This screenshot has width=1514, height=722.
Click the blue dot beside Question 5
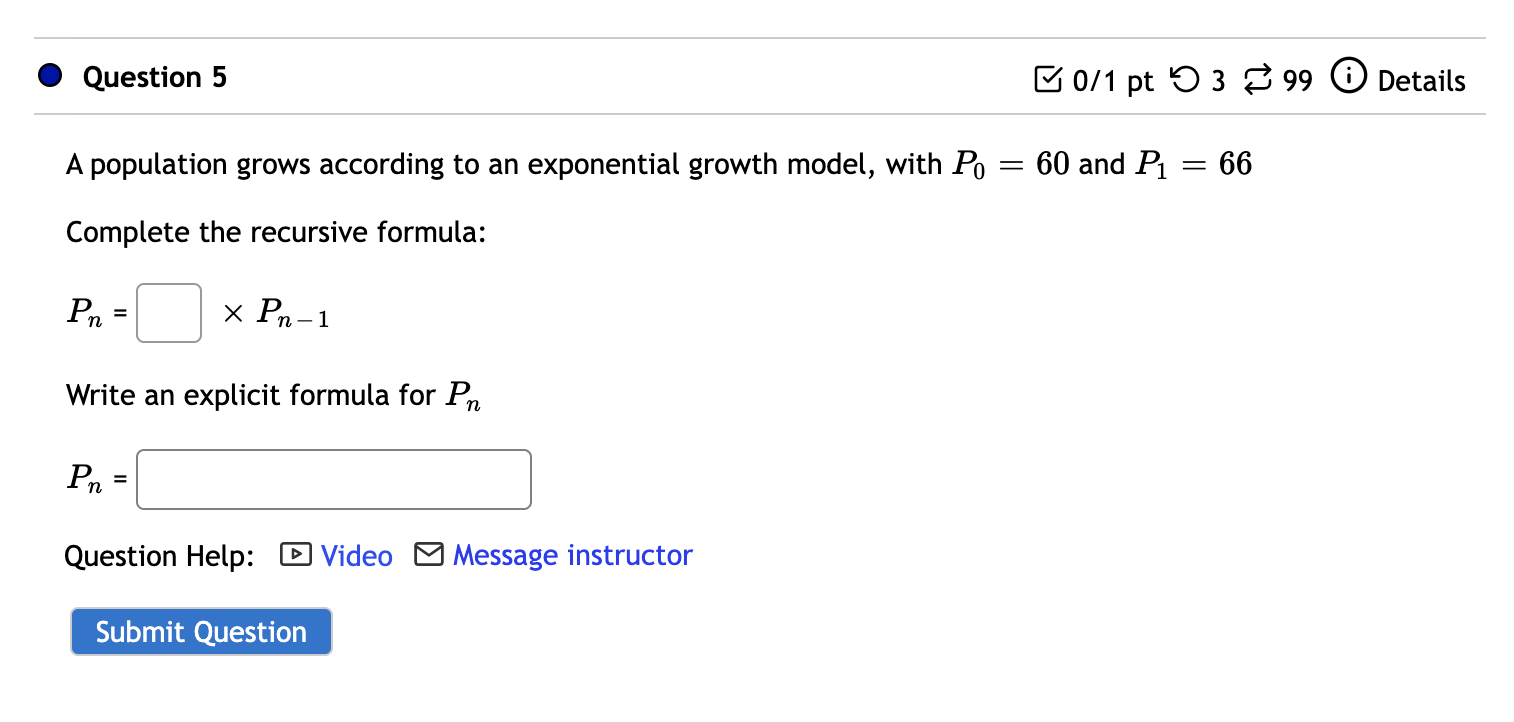click(x=48, y=74)
